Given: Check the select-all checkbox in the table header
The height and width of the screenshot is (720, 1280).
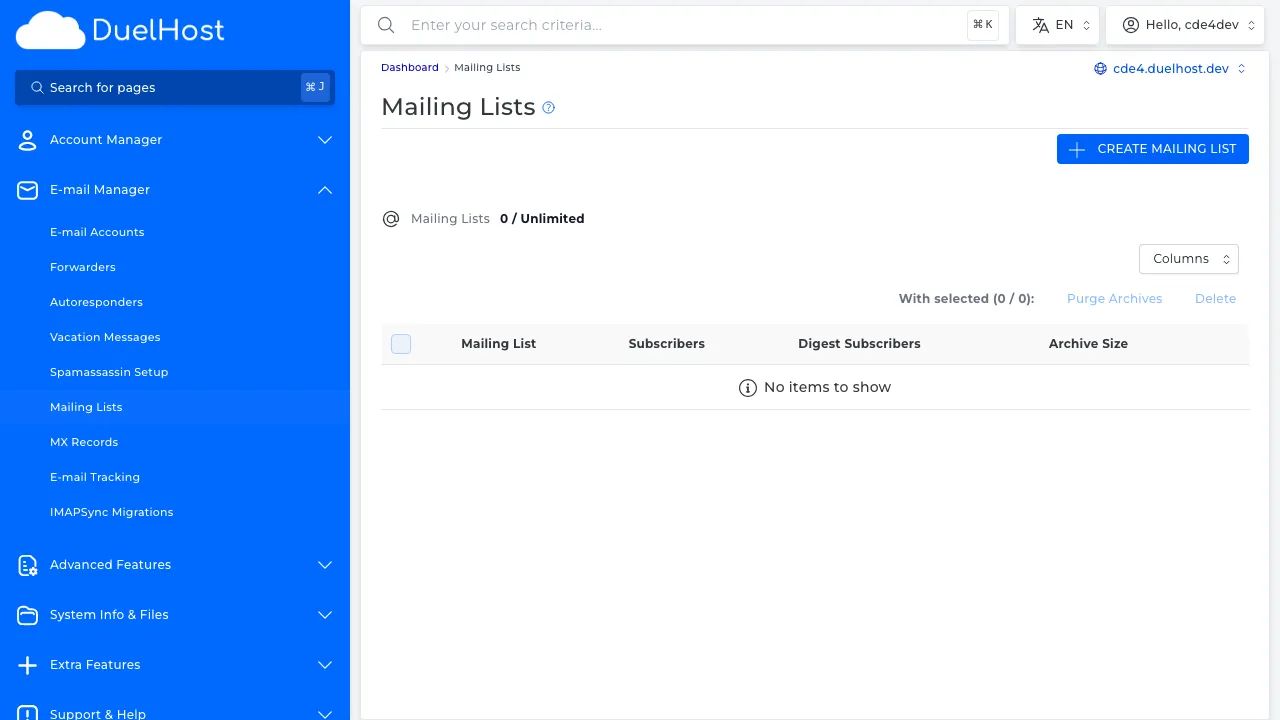Looking at the screenshot, I should coord(401,343).
